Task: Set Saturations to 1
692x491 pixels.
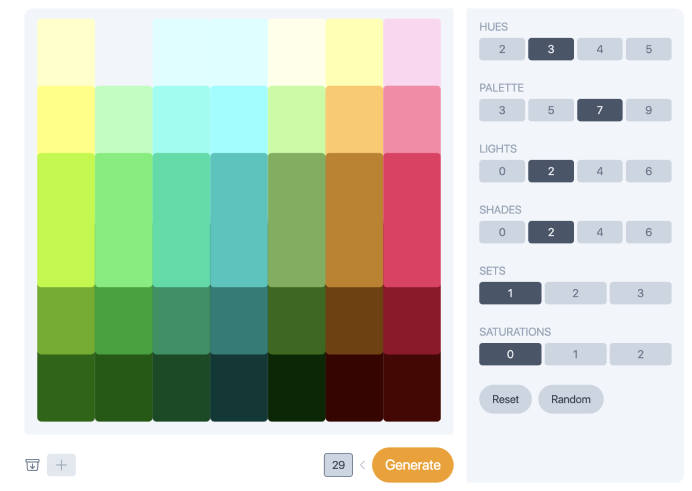Action: [x=575, y=354]
